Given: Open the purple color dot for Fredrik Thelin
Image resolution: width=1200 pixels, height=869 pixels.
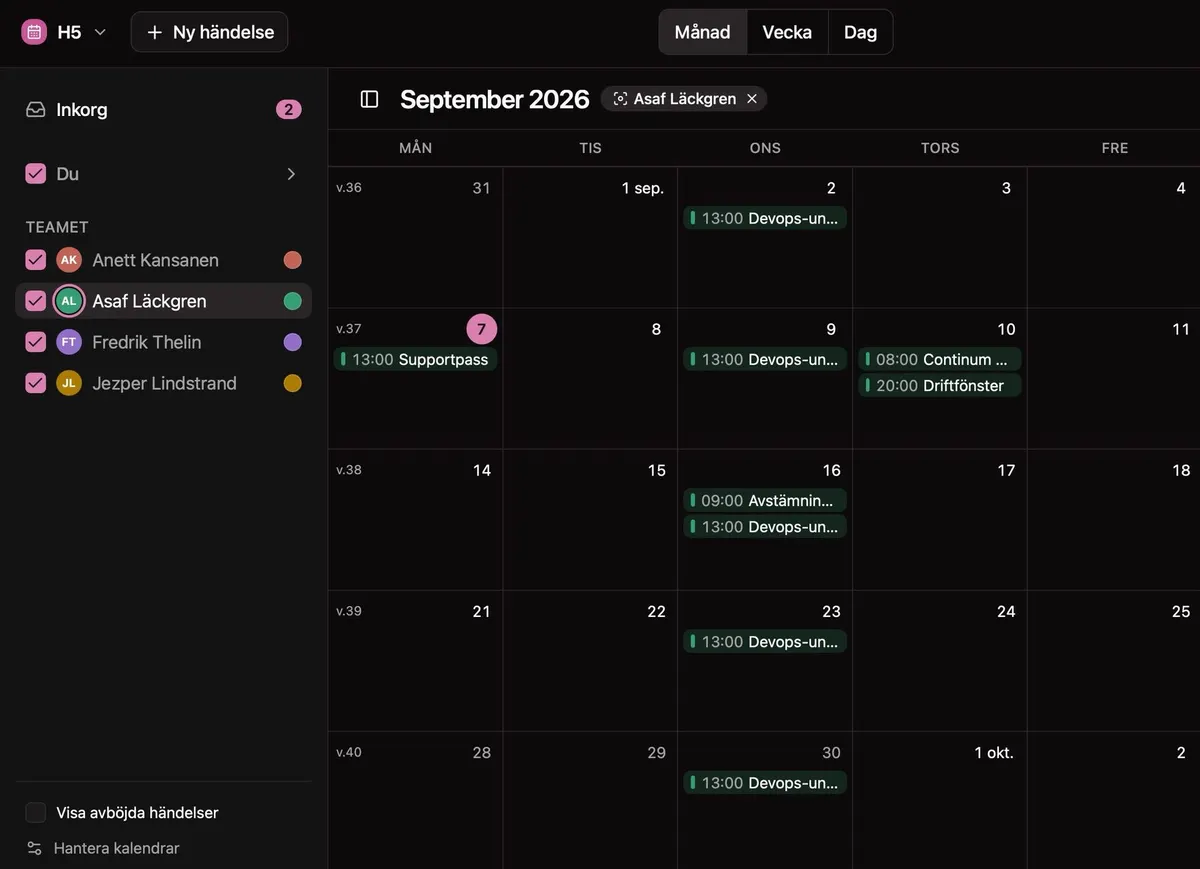Looking at the screenshot, I should pos(292,342).
